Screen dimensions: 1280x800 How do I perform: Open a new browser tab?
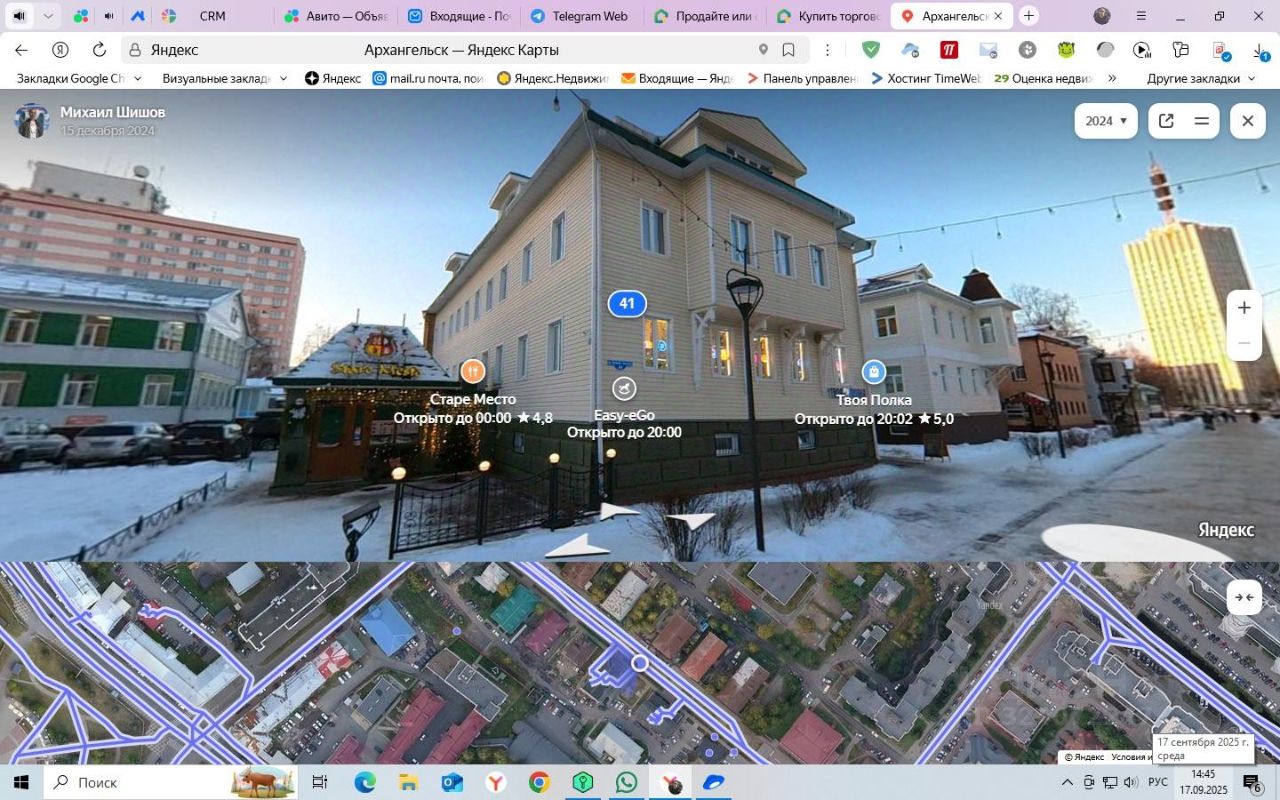(x=1028, y=16)
